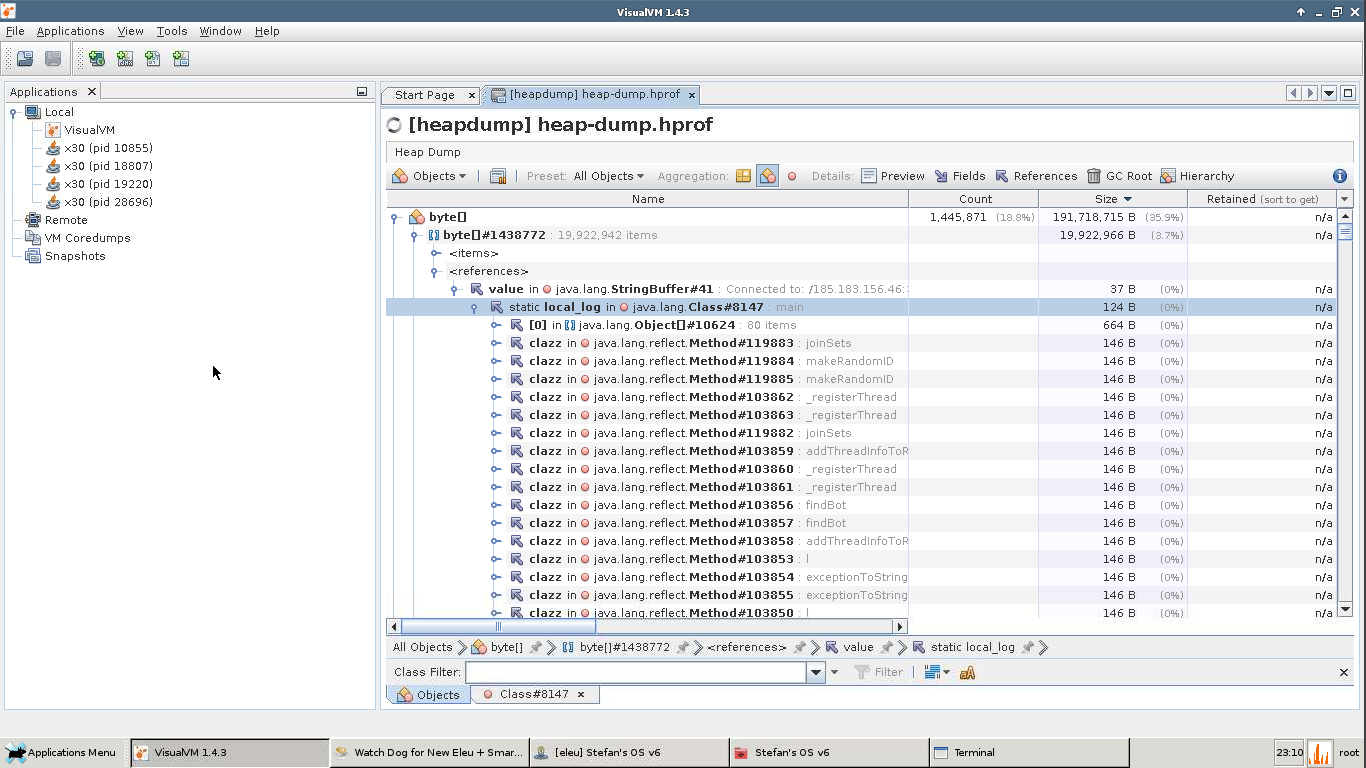The width and height of the screenshot is (1366, 768).
Task: Switch to the Start Page tab
Action: coord(424,95)
